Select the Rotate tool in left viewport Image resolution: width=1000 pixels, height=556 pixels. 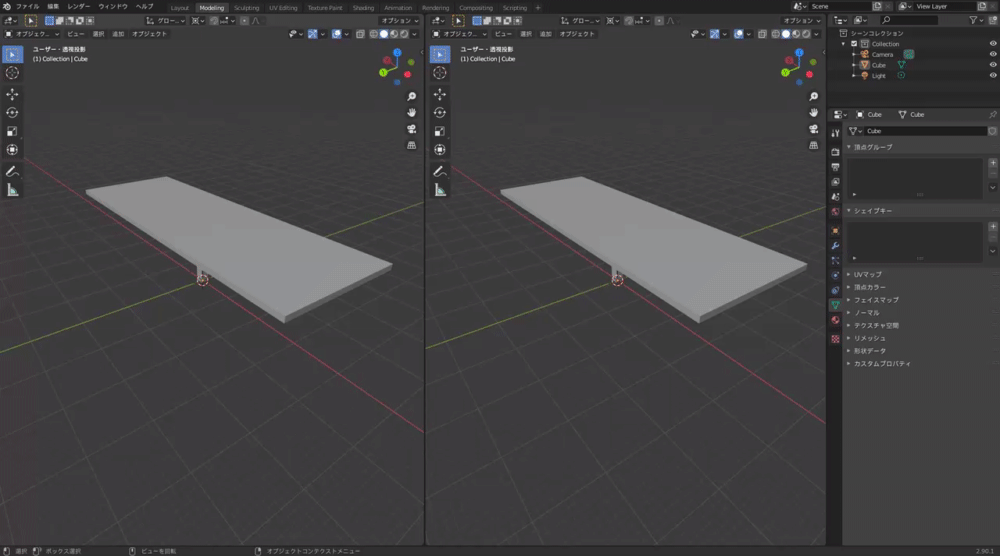click(x=12, y=113)
